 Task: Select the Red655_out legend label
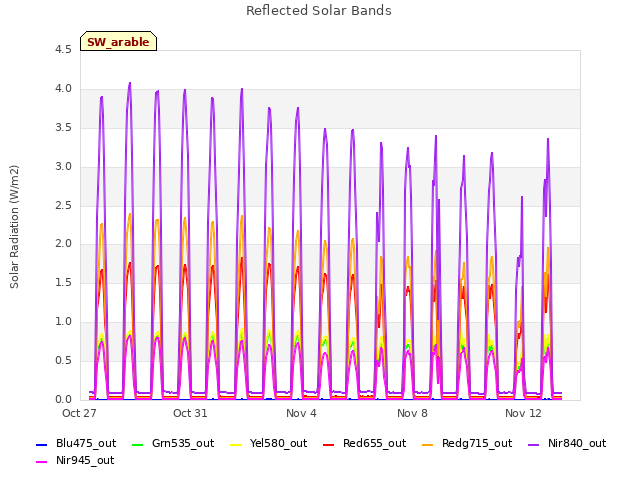tap(374, 444)
